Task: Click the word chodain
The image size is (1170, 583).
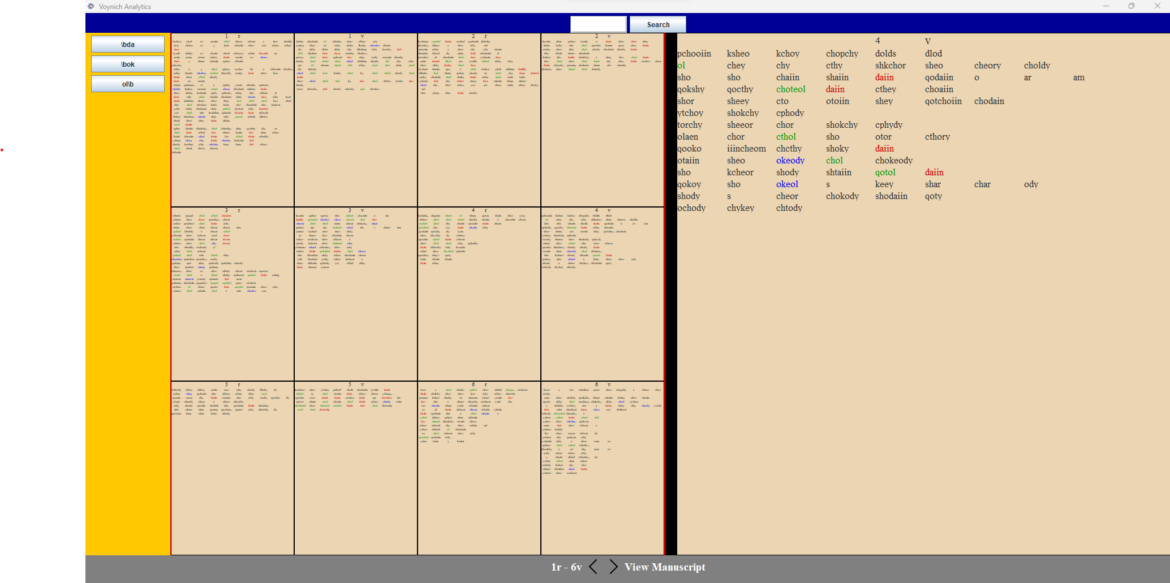Action: 989,102
